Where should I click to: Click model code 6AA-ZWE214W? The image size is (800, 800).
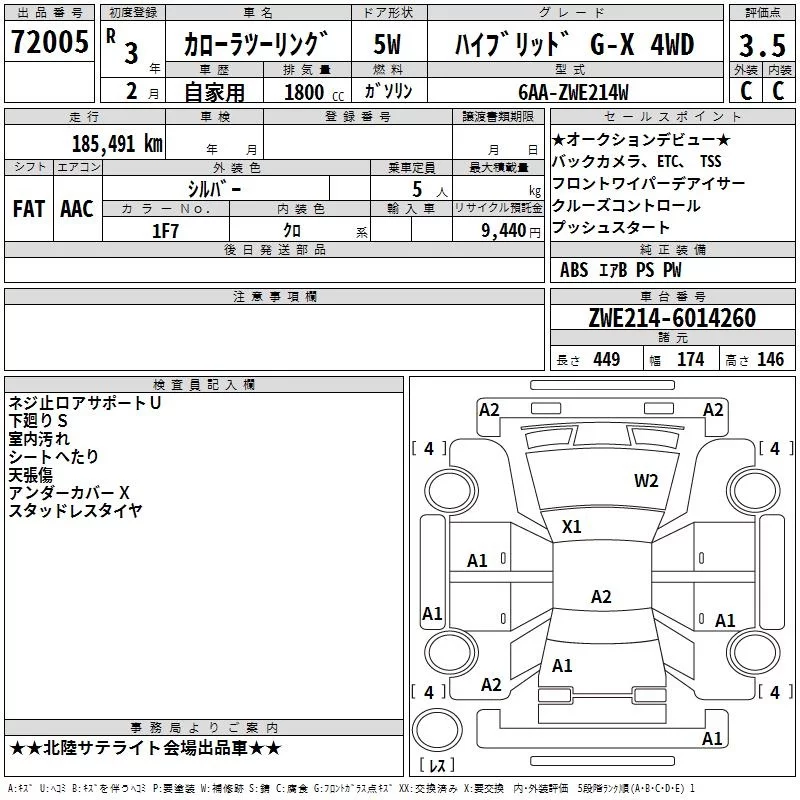tap(573, 92)
